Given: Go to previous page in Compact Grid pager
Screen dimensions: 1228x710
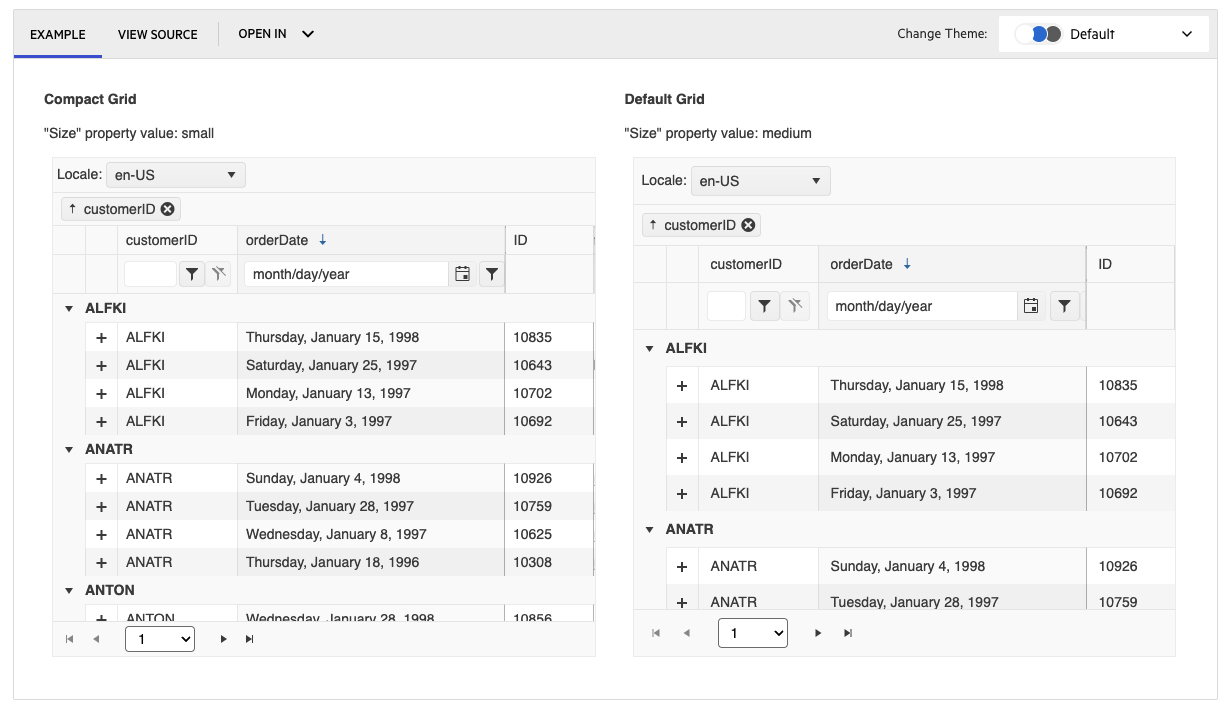Looking at the screenshot, I should click(96, 639).
